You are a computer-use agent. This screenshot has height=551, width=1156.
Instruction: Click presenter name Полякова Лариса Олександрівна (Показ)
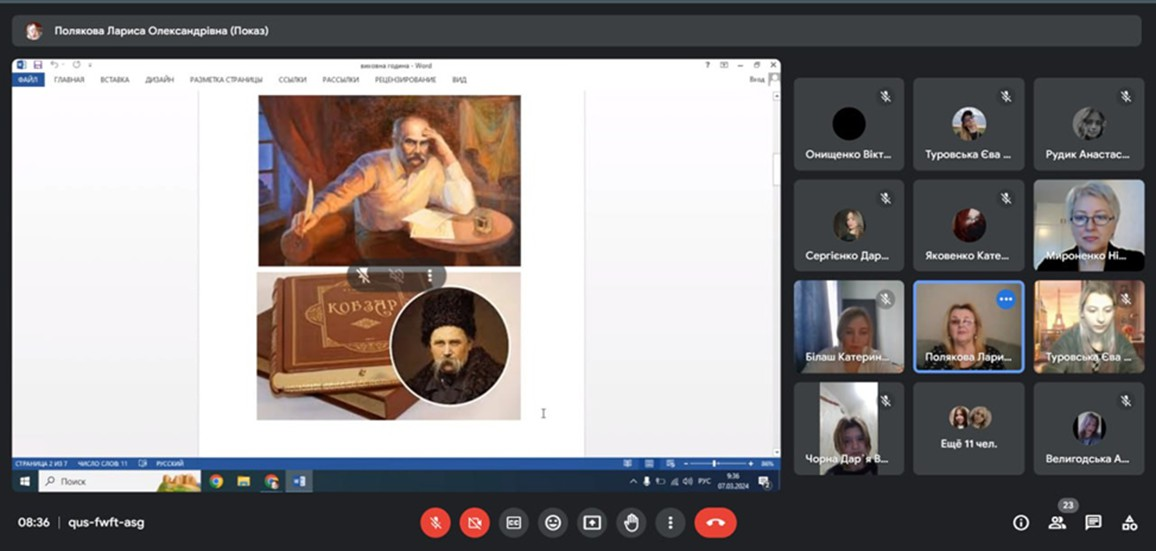pyautogui.click(x=161, y=31)
